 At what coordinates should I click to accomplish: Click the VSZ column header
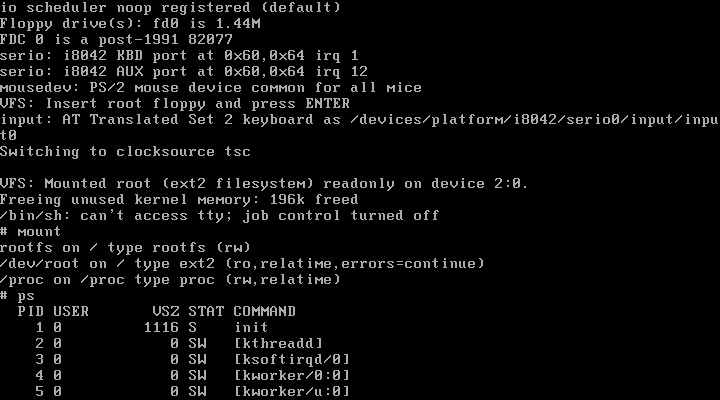click(165, 311)
